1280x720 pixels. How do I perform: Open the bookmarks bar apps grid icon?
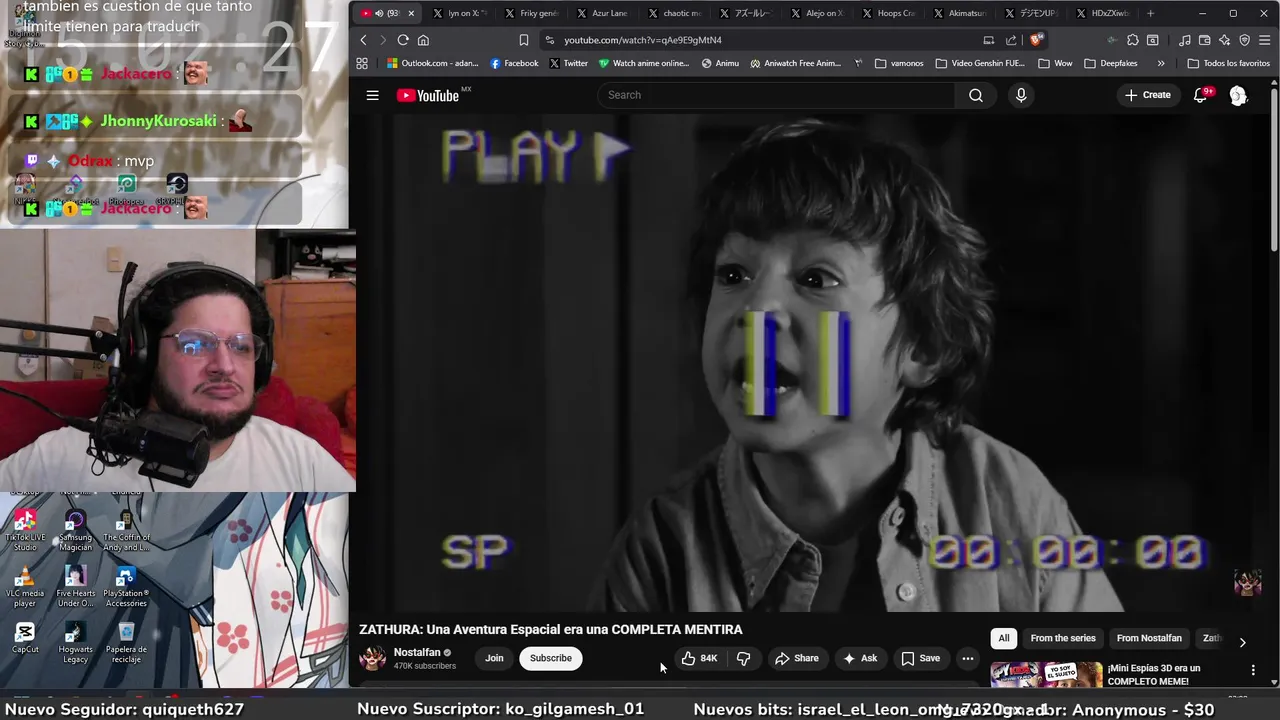362,63
